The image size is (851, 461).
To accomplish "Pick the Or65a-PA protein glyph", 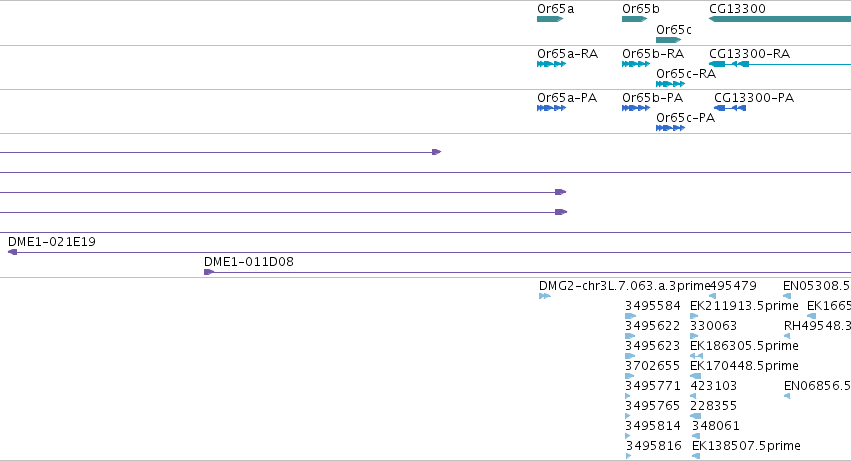I will pyautogui.click(x=551, y=108).
